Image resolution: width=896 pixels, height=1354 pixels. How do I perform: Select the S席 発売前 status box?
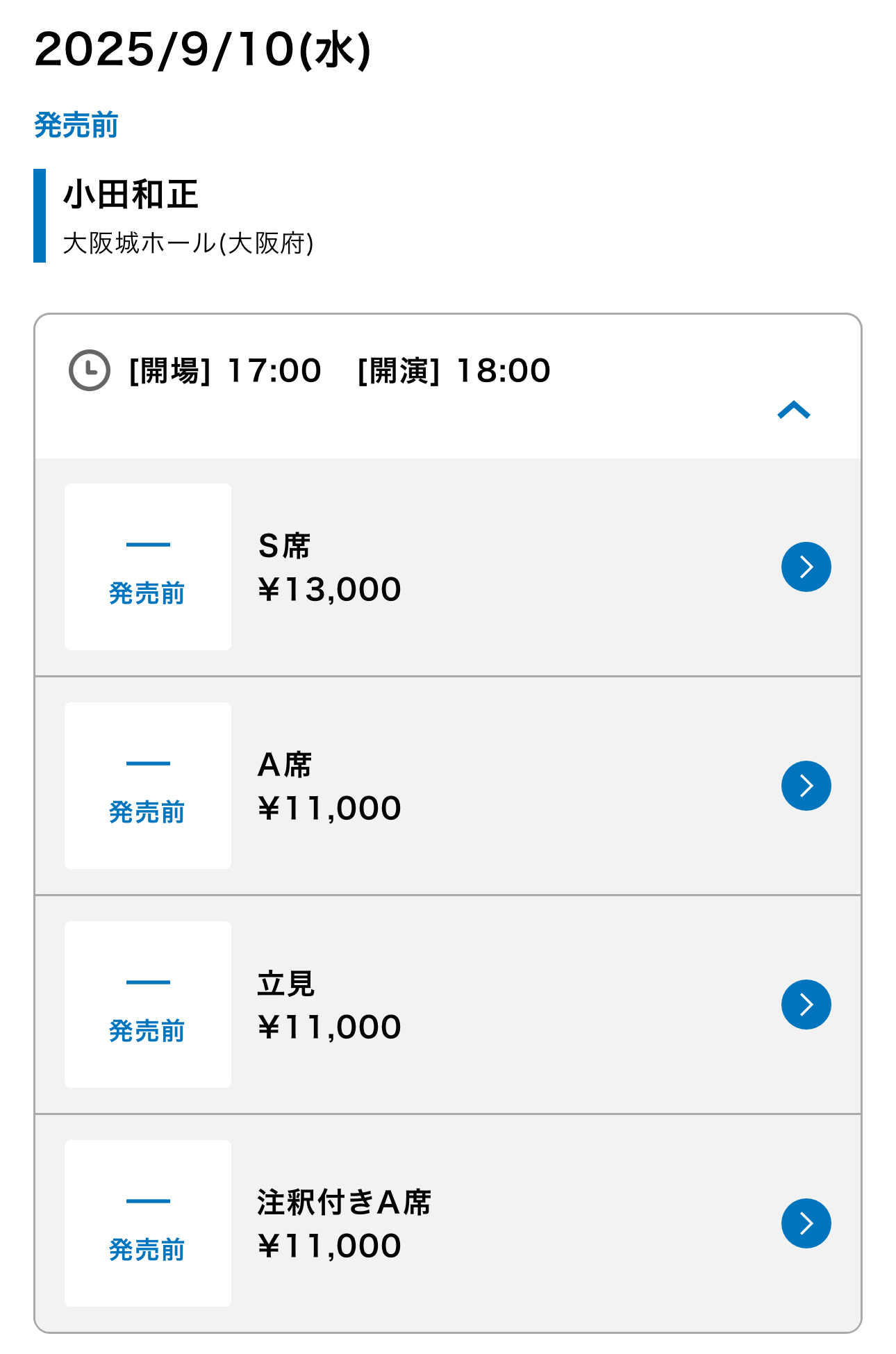click(x=148, y=567)
